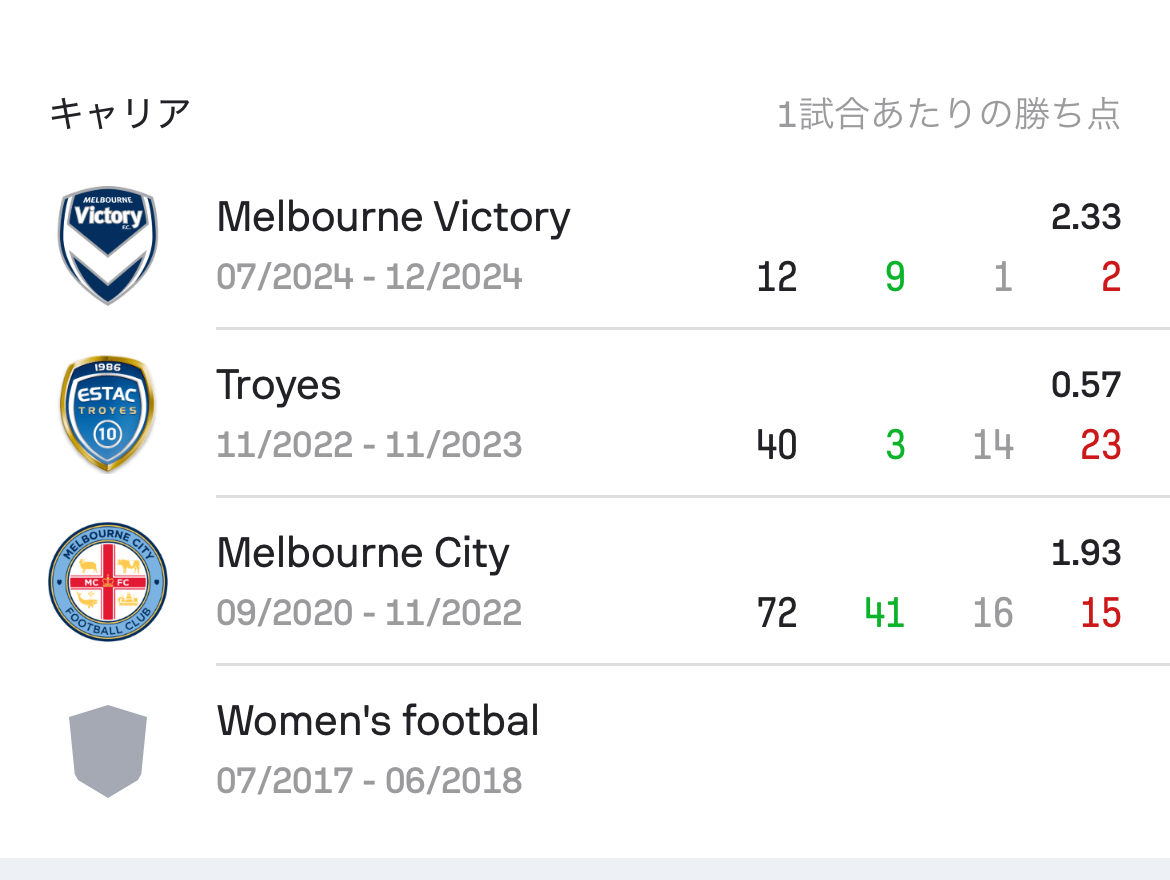This screenshot has width=1170, height=880.
Task: Click the キャリア section heading
Action: (x=120, y=114)
